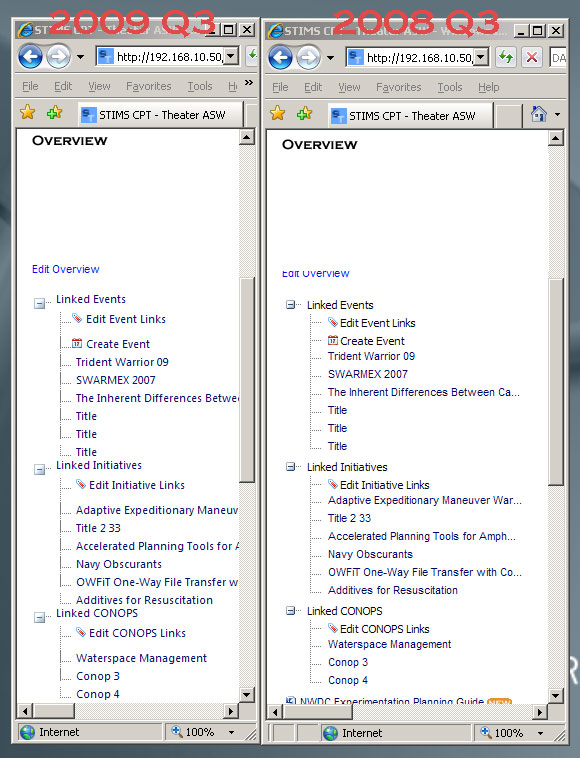Screen dimensions: 580x758
Task: Click the forward arrow in the right browser window
Action: pos(308,58)
